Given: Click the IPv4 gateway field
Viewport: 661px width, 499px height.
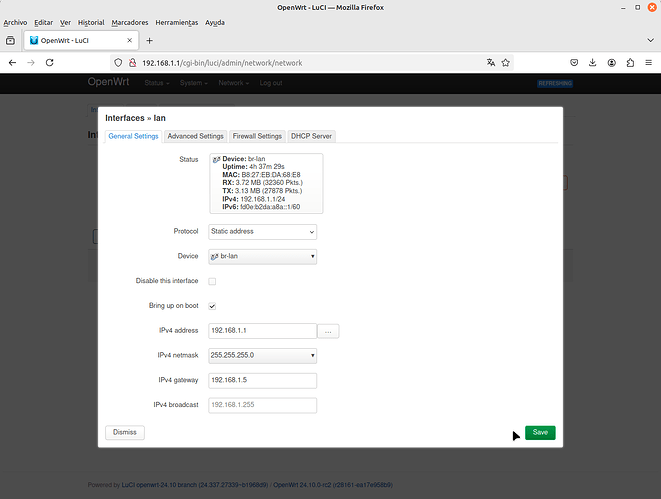Looking at the screenshot, I should pyautogui.click(x=262, y=380).
